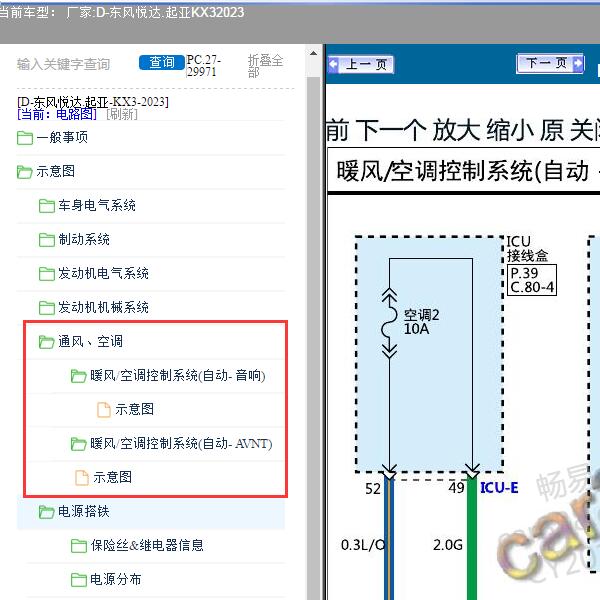Click 折叠全部 to collapse all
The image size is (600, 600).
(265, 66)
